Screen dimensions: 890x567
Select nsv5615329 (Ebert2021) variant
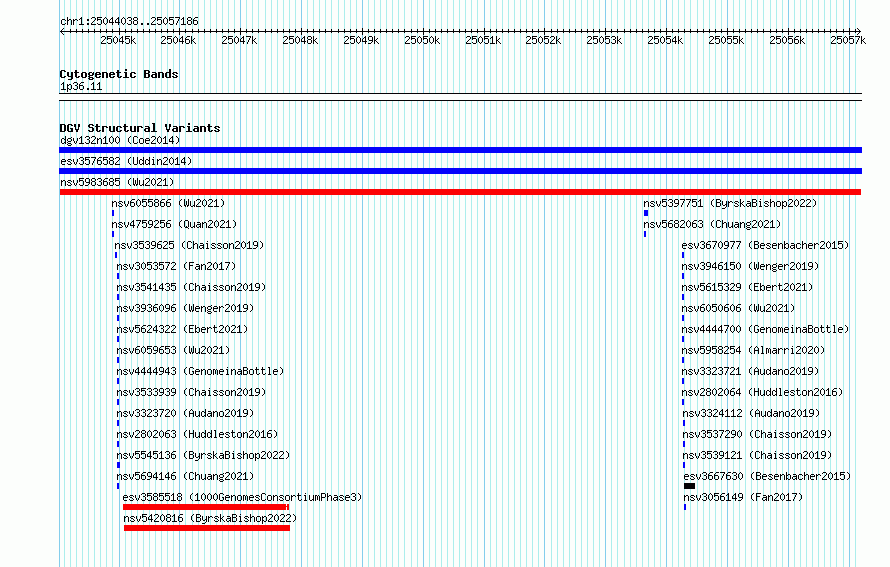747,287
